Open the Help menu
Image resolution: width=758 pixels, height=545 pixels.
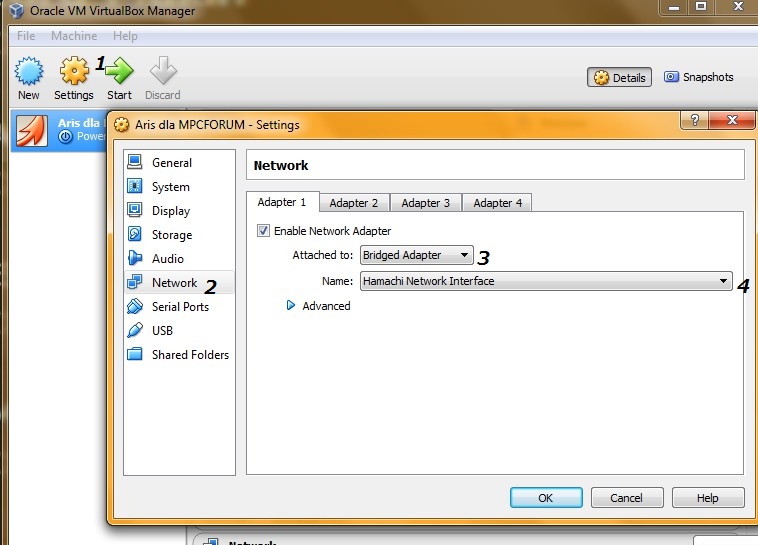pos(125,36)
